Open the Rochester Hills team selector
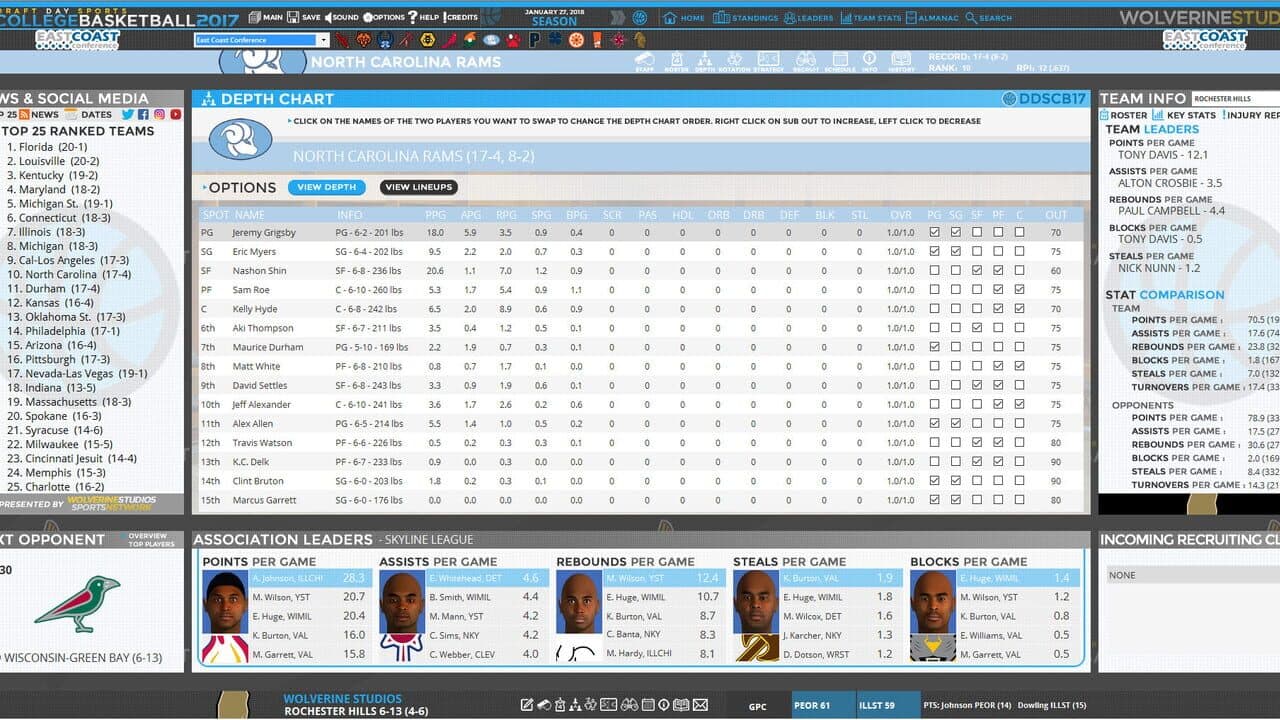This screenshot has height=720, width=1280. point(1235,99)
